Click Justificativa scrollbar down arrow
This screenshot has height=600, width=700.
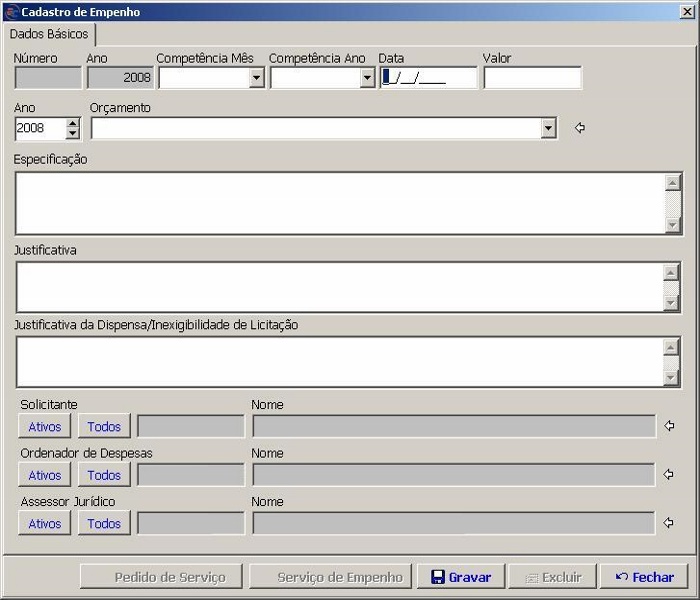point(671,303)
